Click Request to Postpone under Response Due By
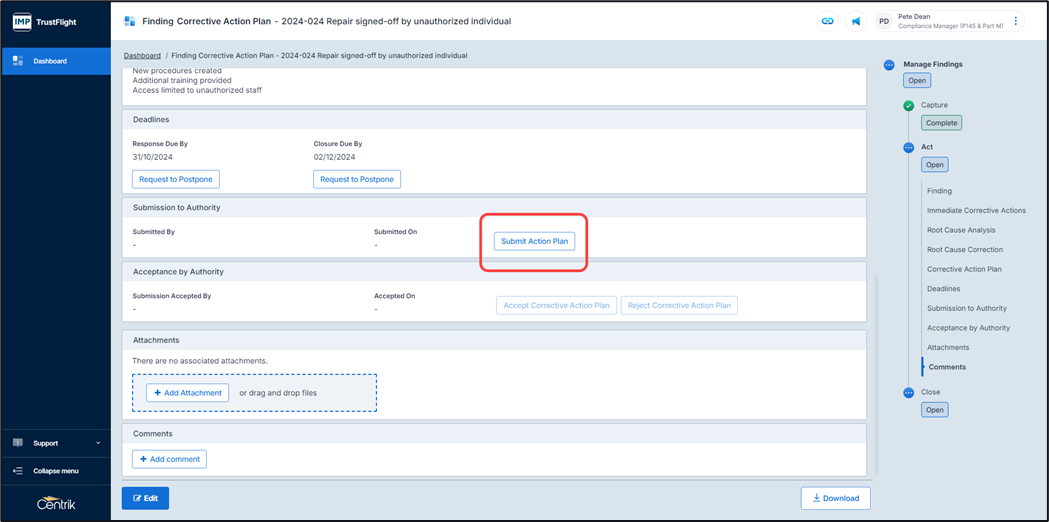Viewport: 1049px width, 522px height. (x=176, y=179)
